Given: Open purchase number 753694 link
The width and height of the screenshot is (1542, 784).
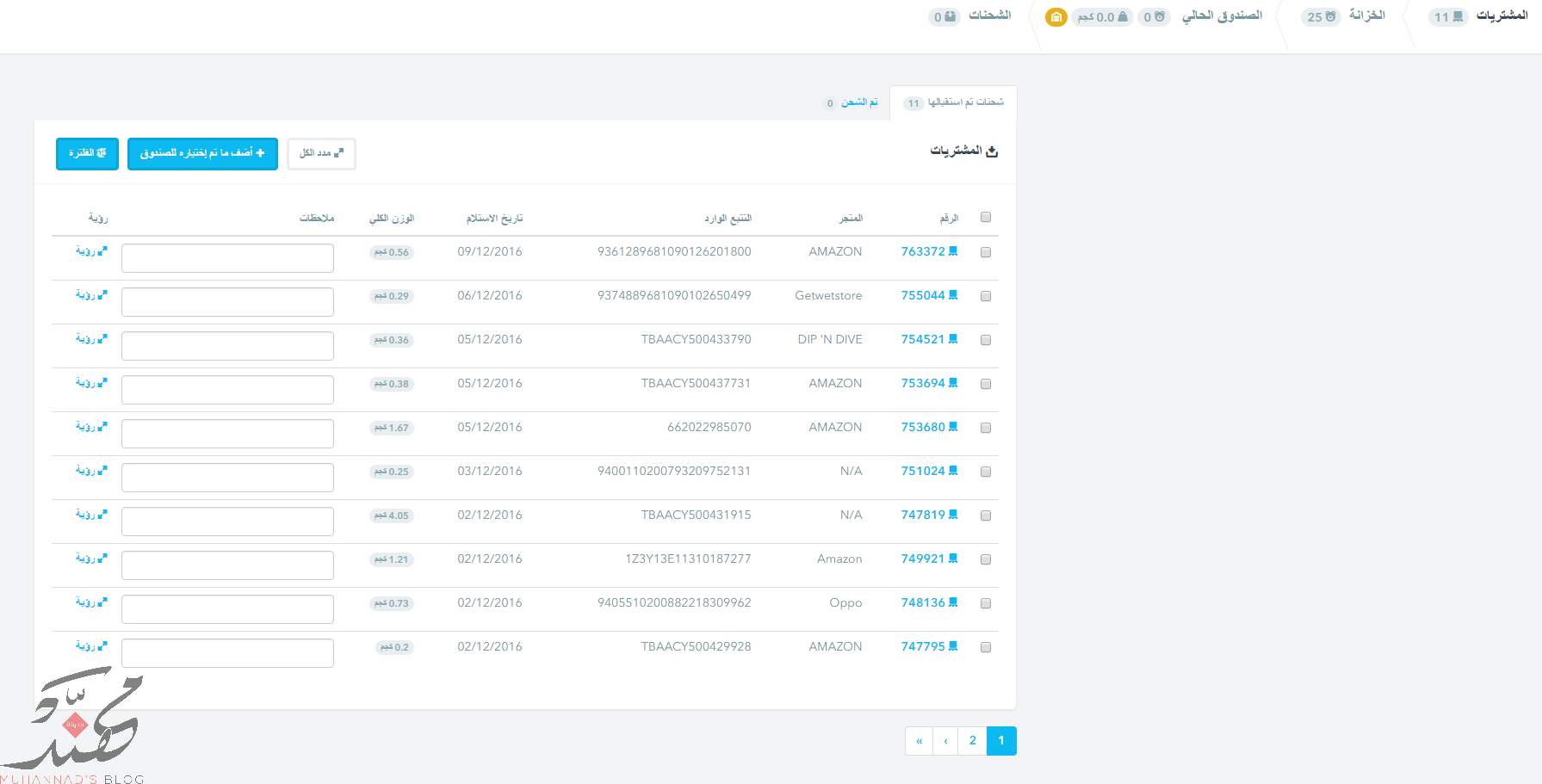Looking at the screenshot, I should pos(929,383).
